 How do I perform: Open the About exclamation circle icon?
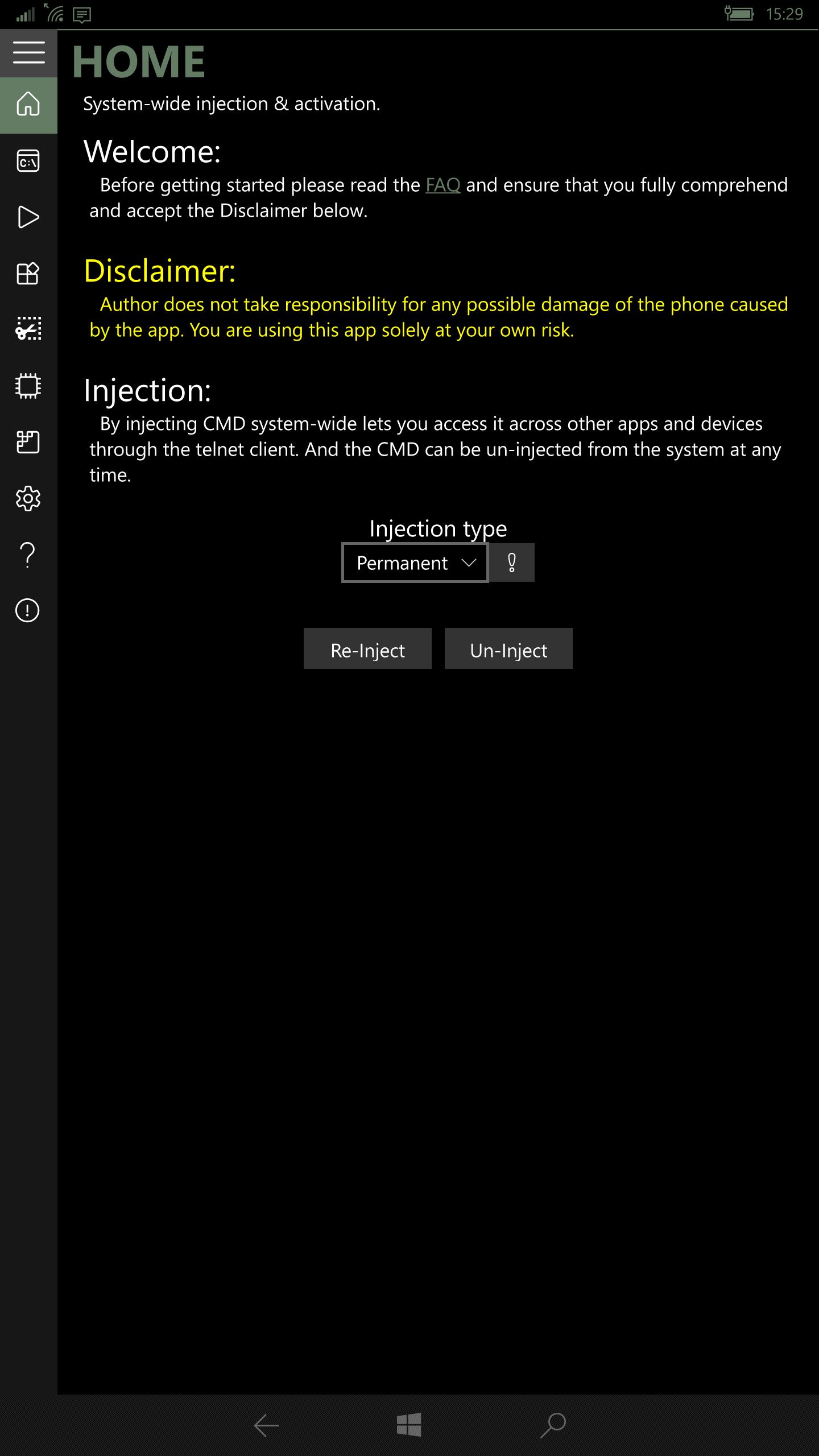28,610
